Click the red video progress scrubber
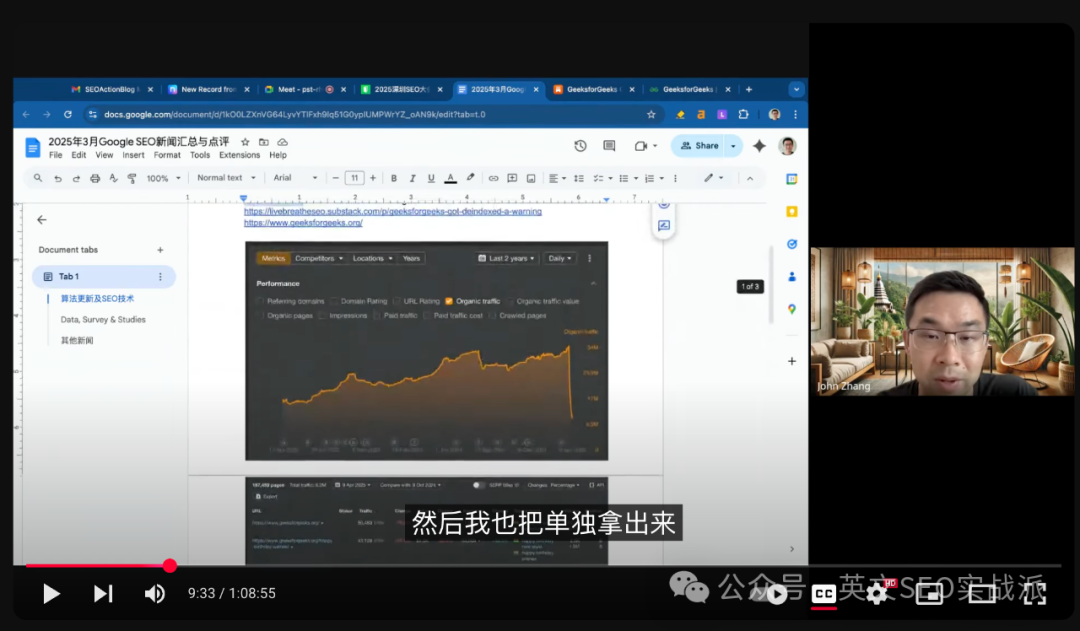The image size is (1080, 631). click(169, 566)
